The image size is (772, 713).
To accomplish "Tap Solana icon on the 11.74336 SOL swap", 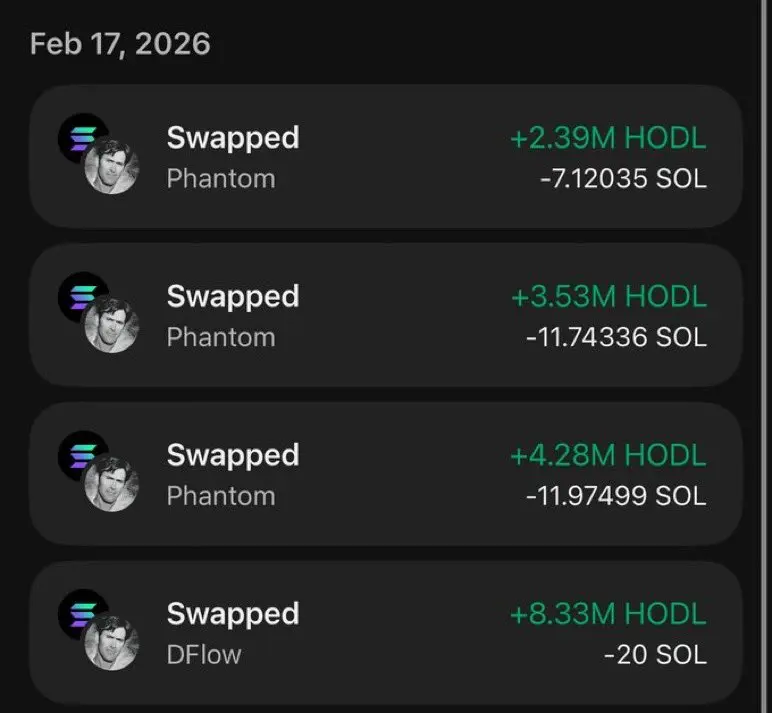I will click(81, 295).
